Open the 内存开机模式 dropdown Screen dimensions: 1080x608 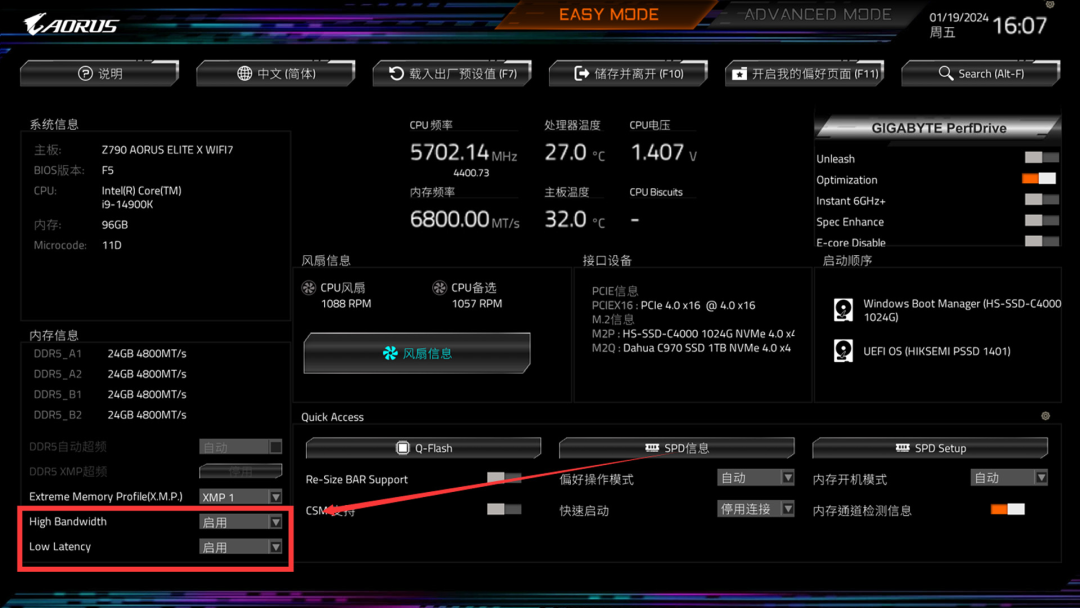pos(1009,478)
